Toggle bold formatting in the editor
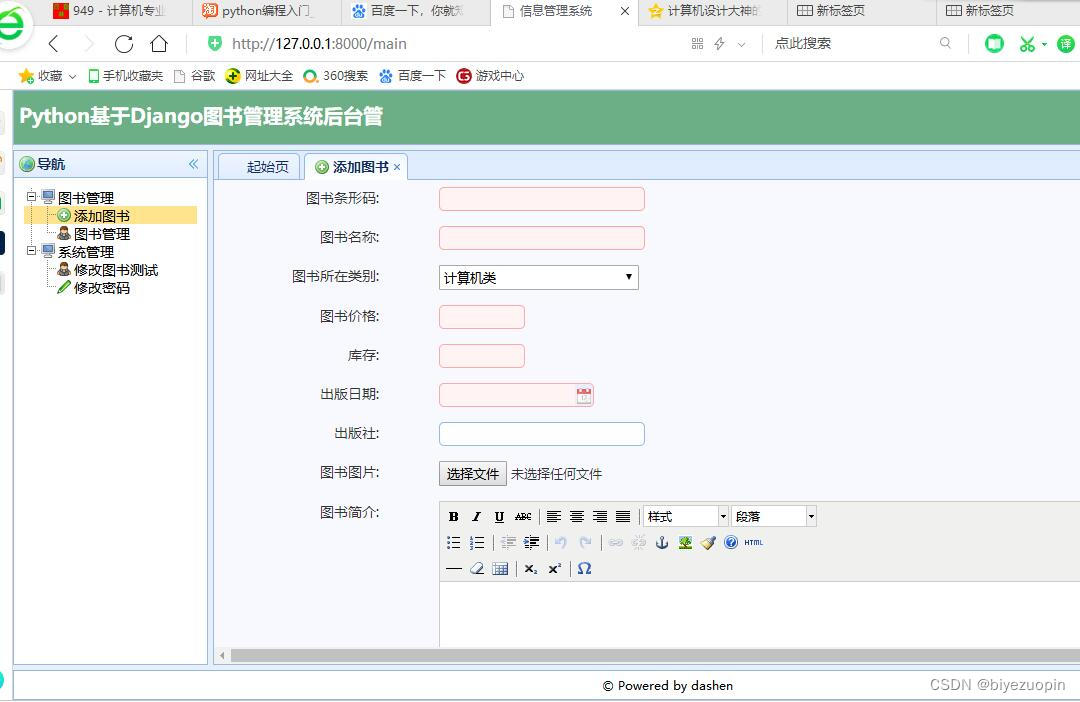 [453, 517]
